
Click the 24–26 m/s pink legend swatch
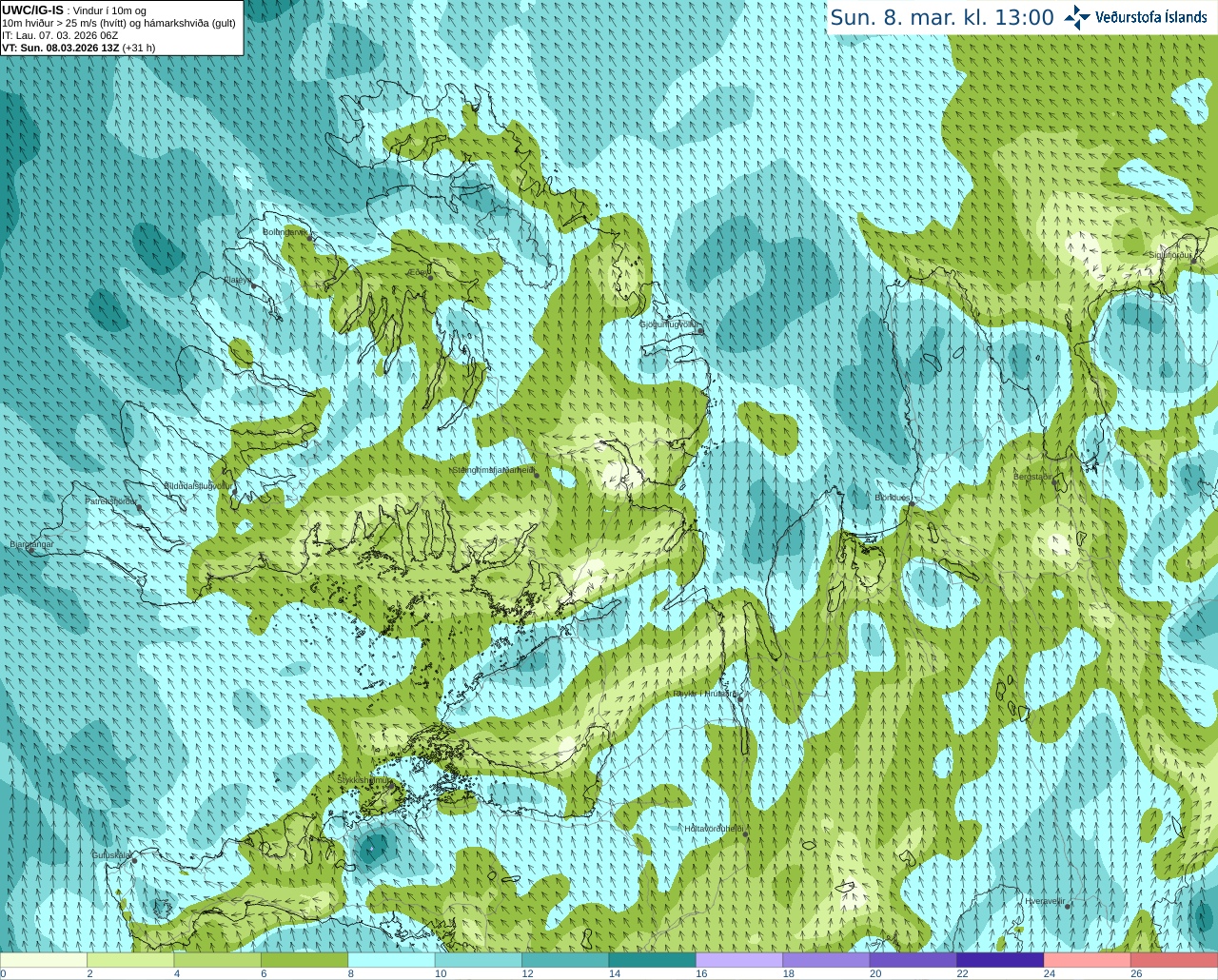click(x=1088, y=961)
